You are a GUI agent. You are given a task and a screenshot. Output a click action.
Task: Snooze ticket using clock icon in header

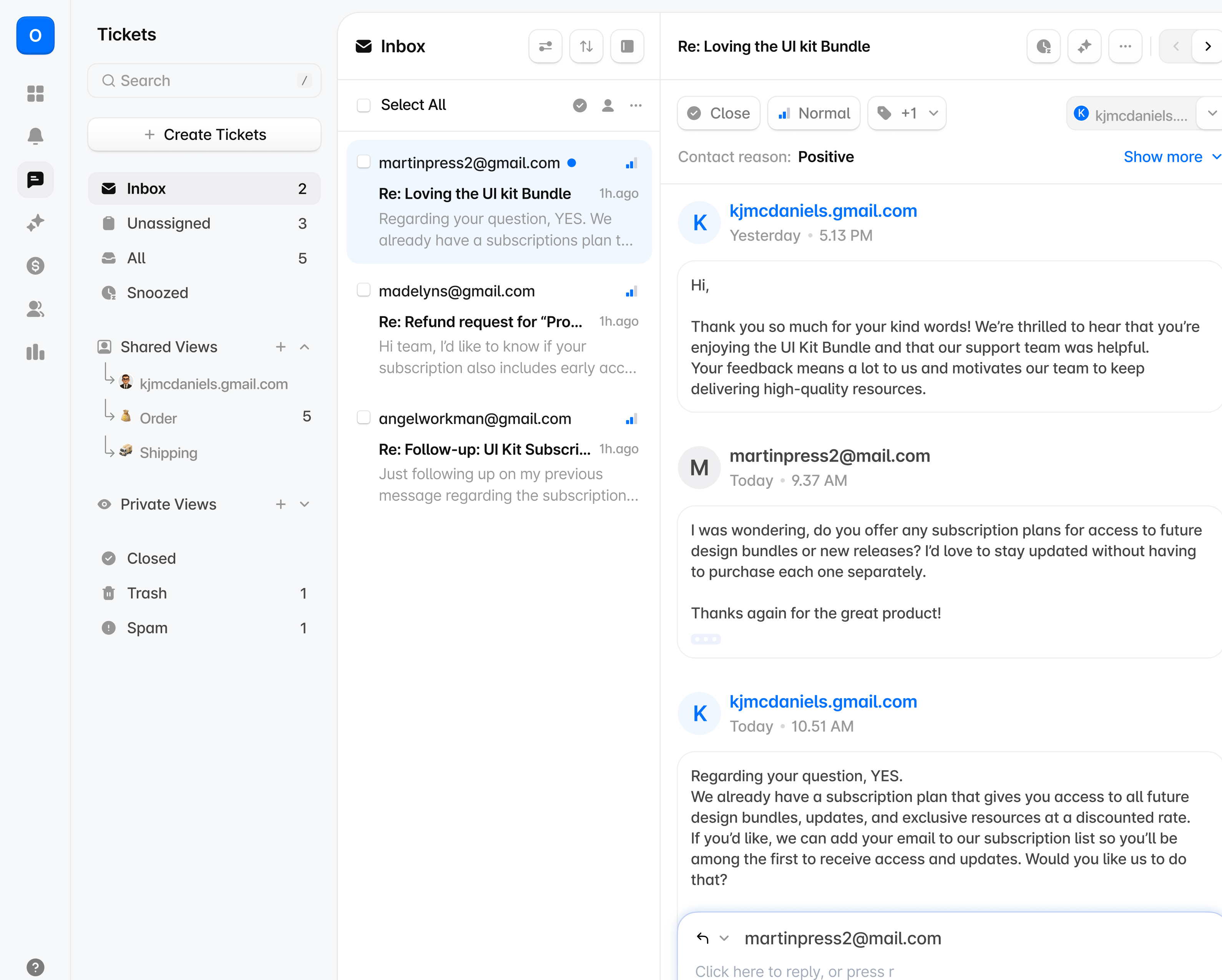tap(1043, 47)
